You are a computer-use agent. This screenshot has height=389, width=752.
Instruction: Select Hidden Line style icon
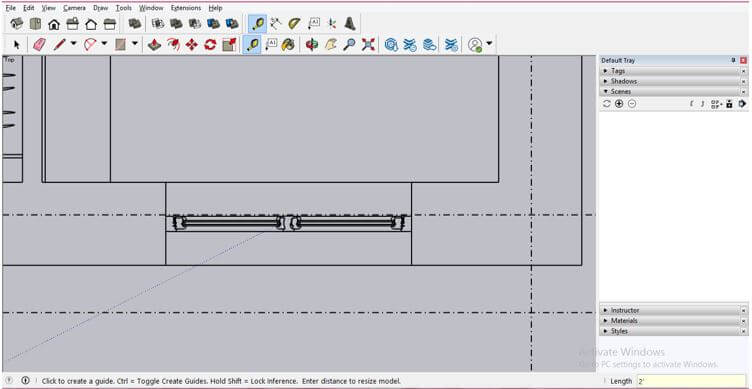coord(195,24)
